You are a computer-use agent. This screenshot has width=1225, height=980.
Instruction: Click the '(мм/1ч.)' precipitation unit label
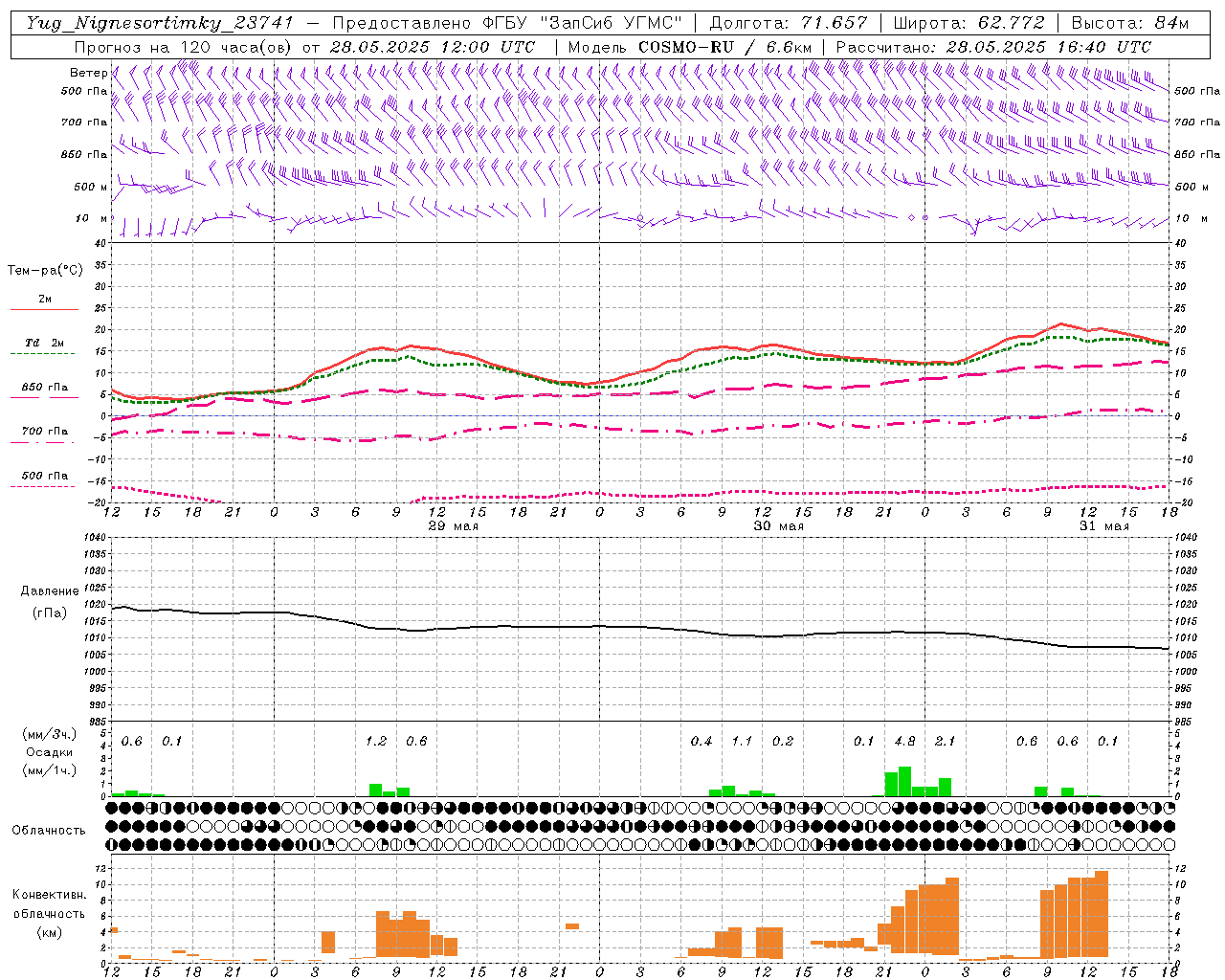(x=48, y=770)
